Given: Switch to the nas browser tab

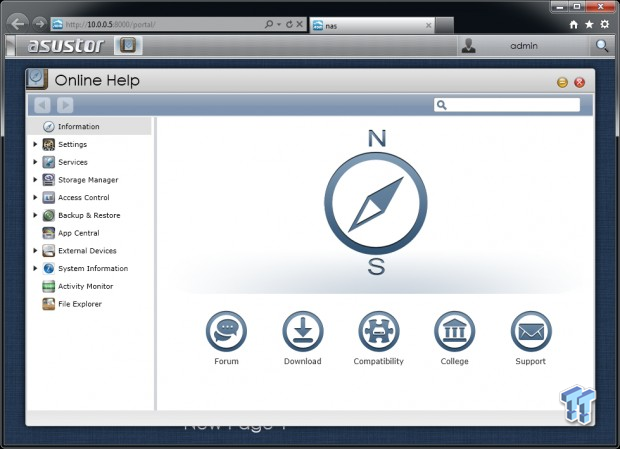Looking at the screenshot, I should (x=372, y=26).
